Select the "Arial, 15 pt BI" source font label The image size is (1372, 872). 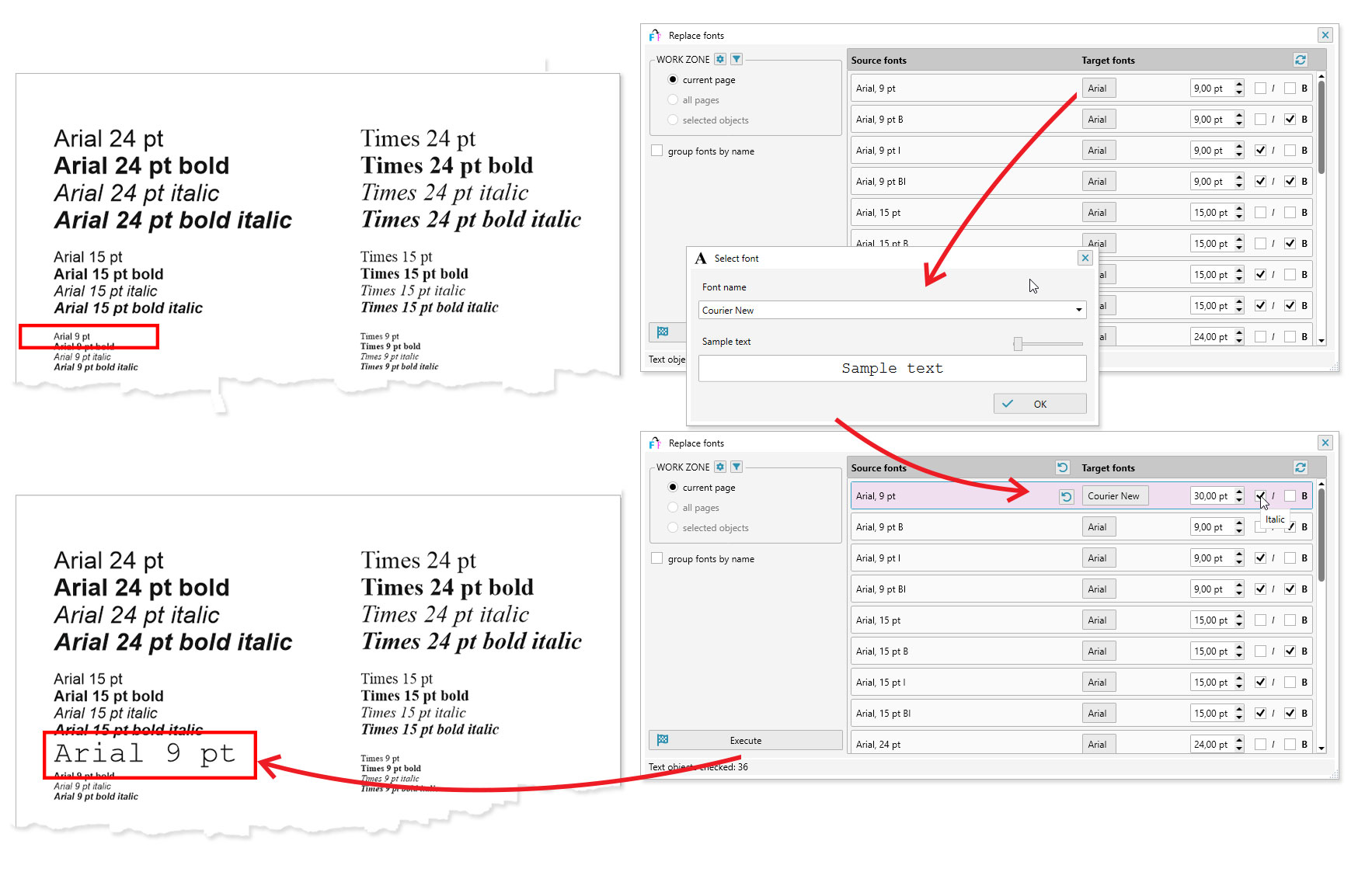(x=883, y=713)
